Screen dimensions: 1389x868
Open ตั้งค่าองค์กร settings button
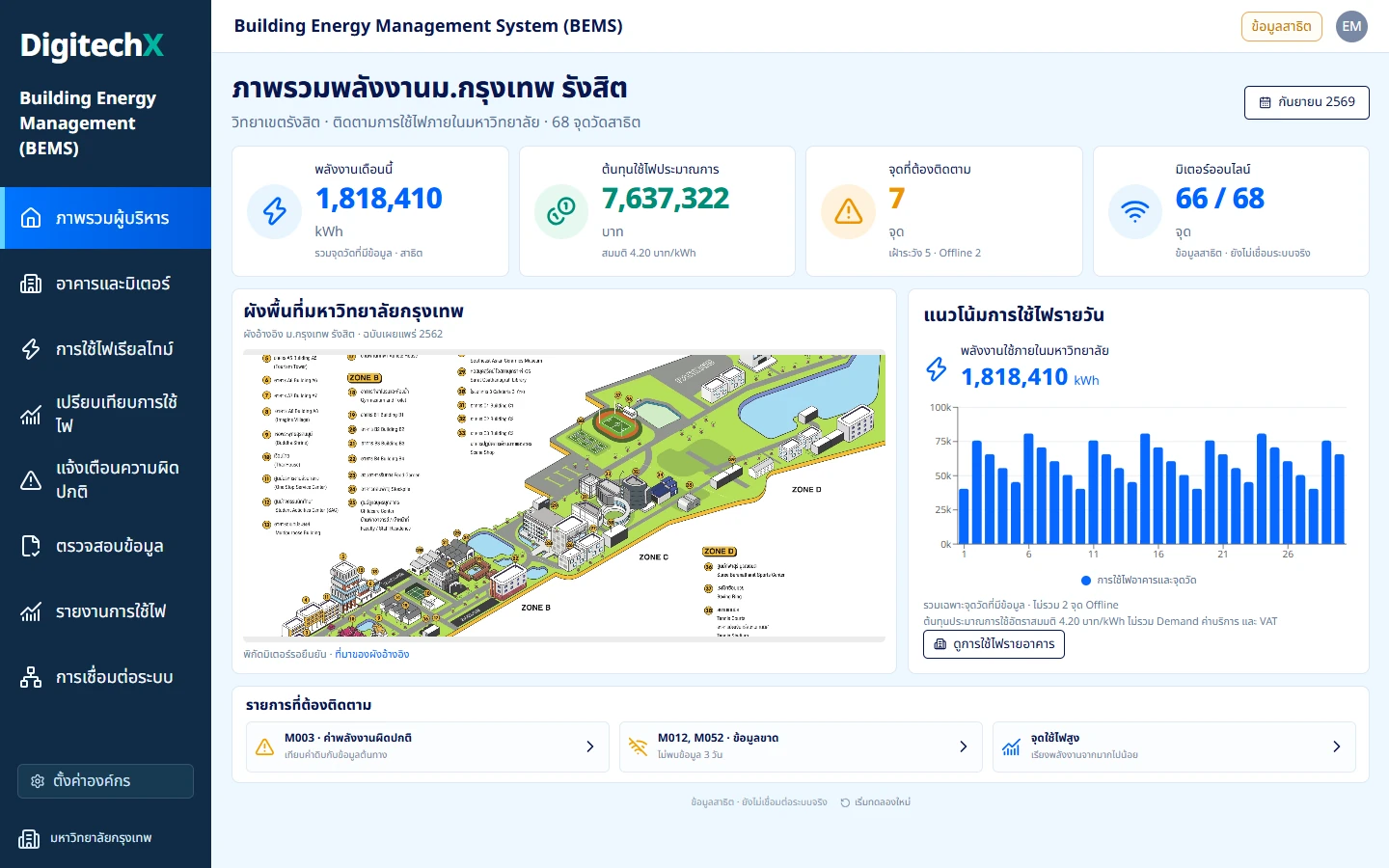(x=105, y=781)
